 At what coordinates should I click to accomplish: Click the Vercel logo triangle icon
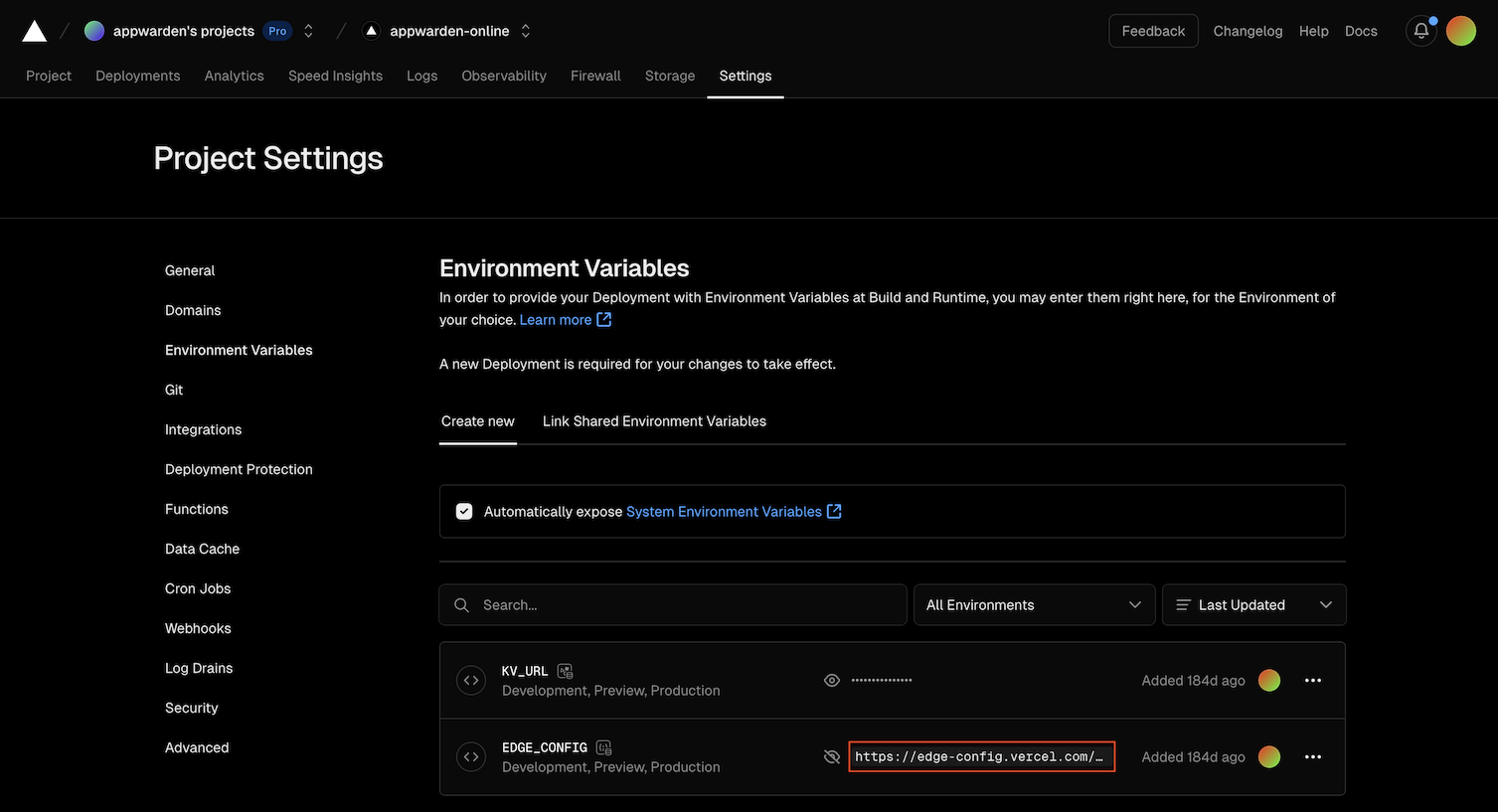click(x=34, y=30)
